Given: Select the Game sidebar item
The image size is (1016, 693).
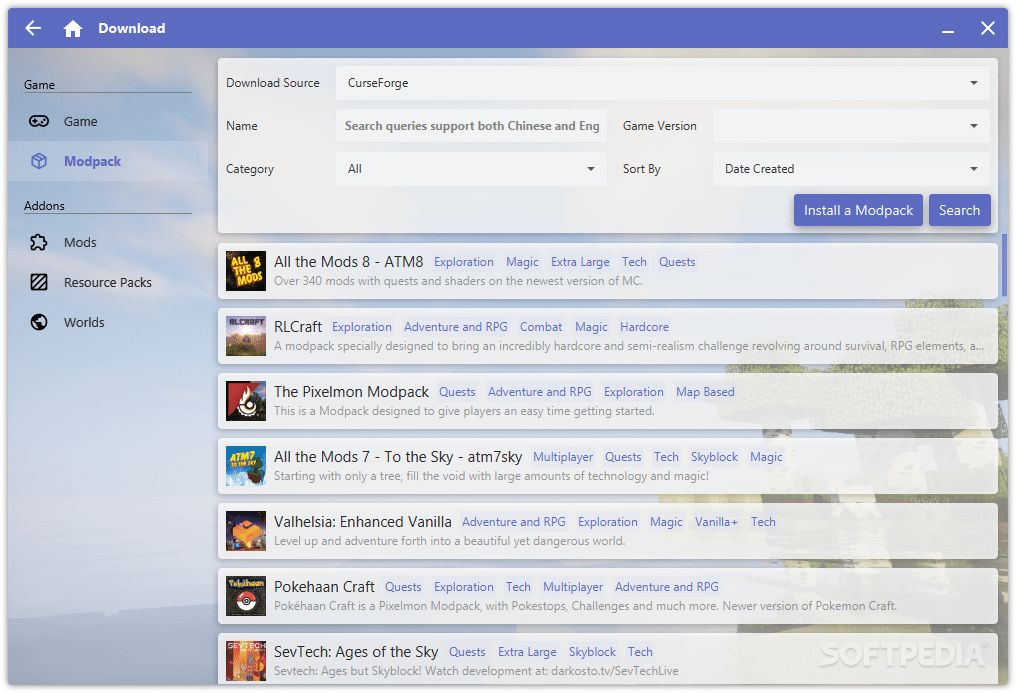Looking at the screenshot, I should point(108,121).
